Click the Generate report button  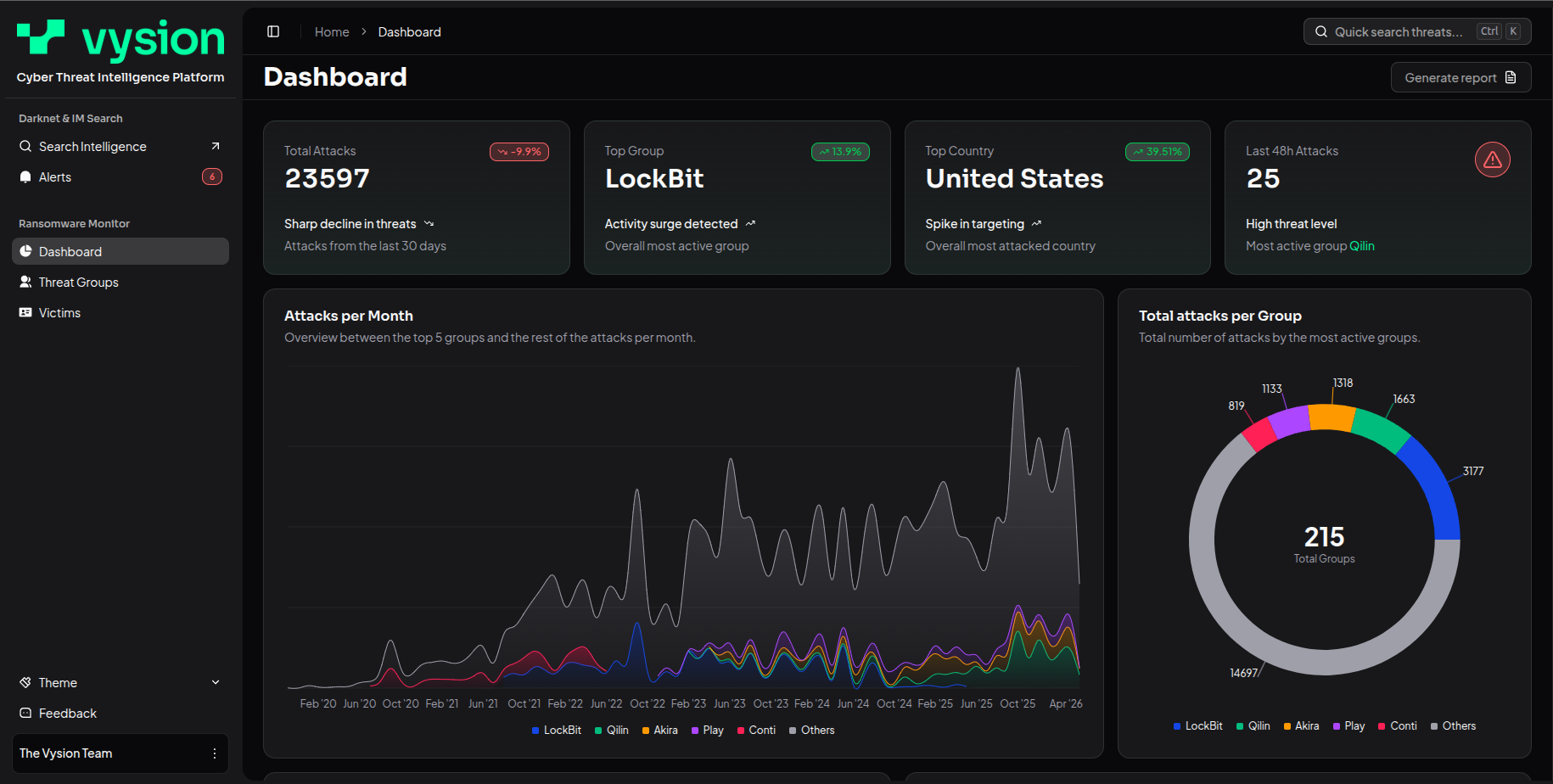(x=1460, y=77)
